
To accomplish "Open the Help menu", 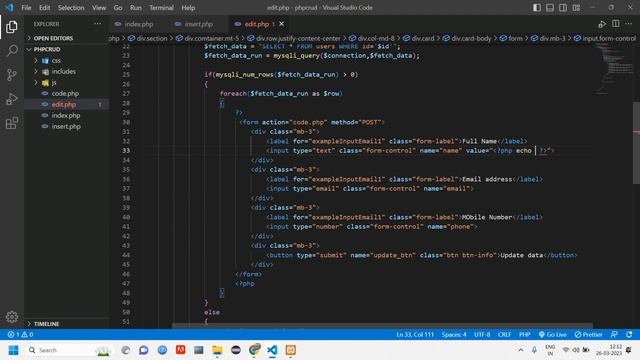I will pos(188,8).
